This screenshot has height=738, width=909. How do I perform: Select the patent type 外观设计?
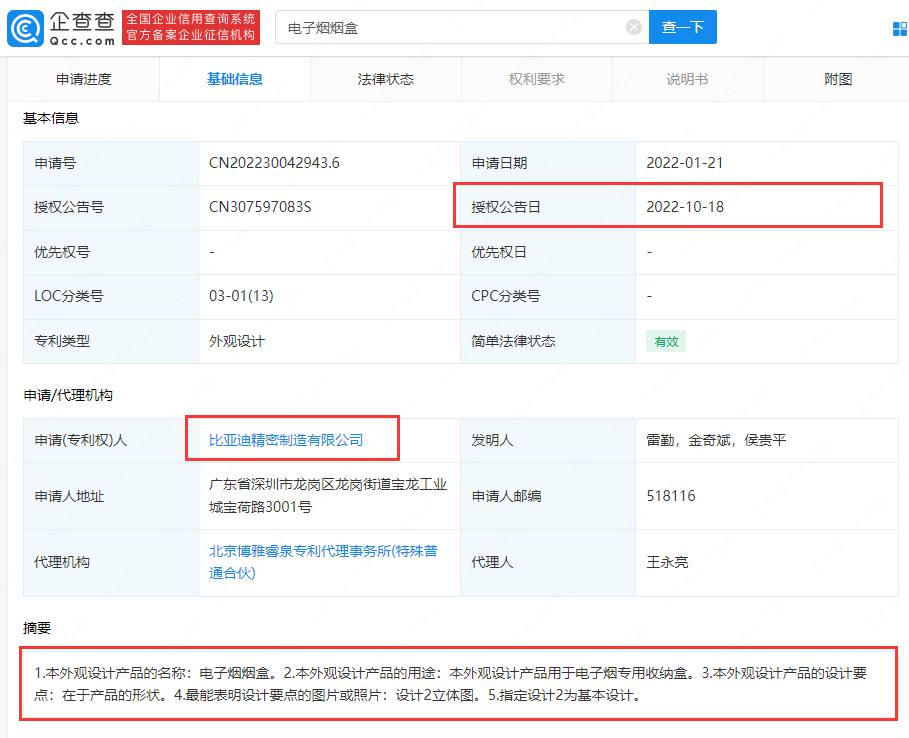237,341
